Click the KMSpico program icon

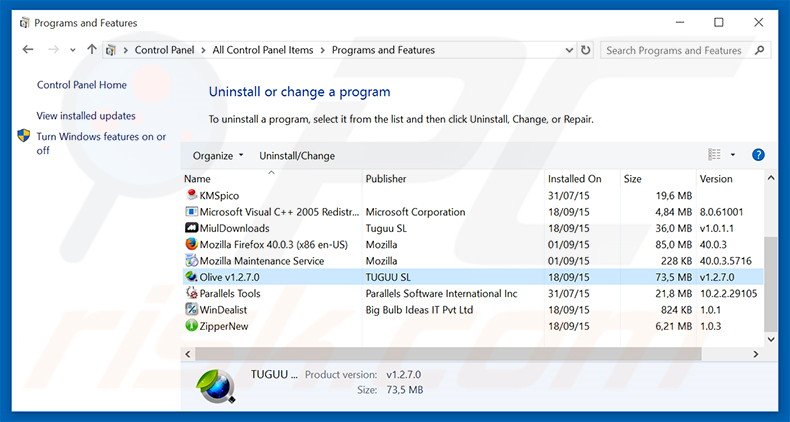tap(191, 195)
